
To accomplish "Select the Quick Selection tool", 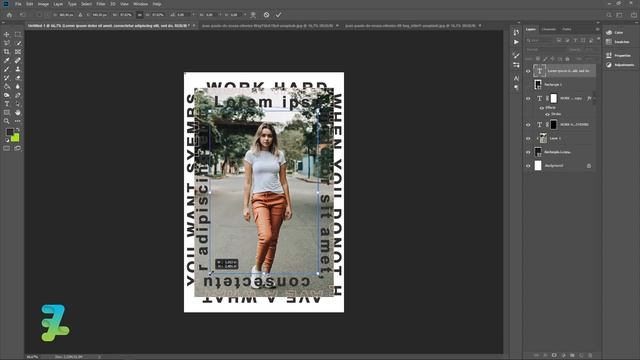I will (18, 43).
